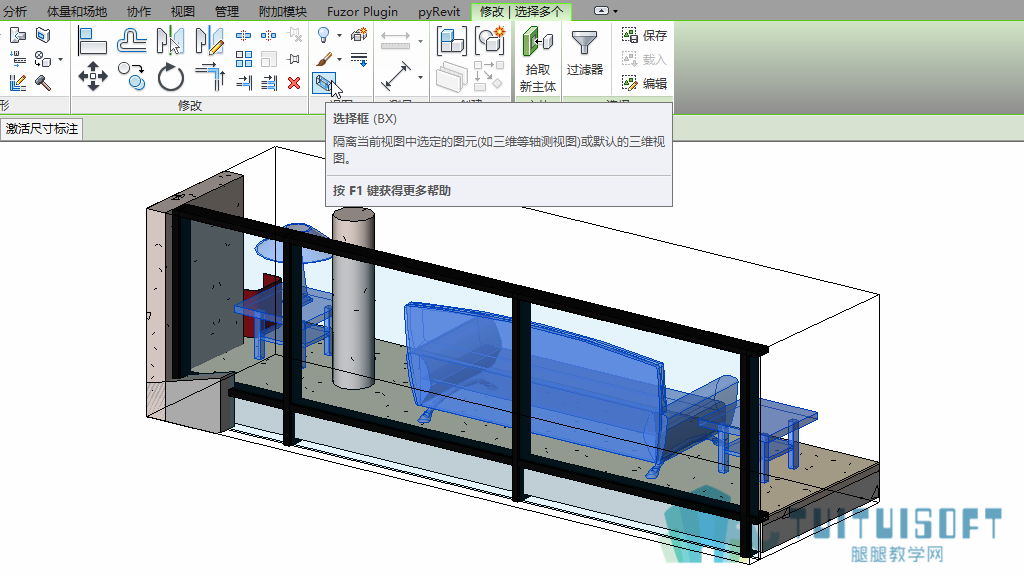Click the Override Graphics paintbrush
This screenshot has width=1024, height=576.
tap(324, 59)
